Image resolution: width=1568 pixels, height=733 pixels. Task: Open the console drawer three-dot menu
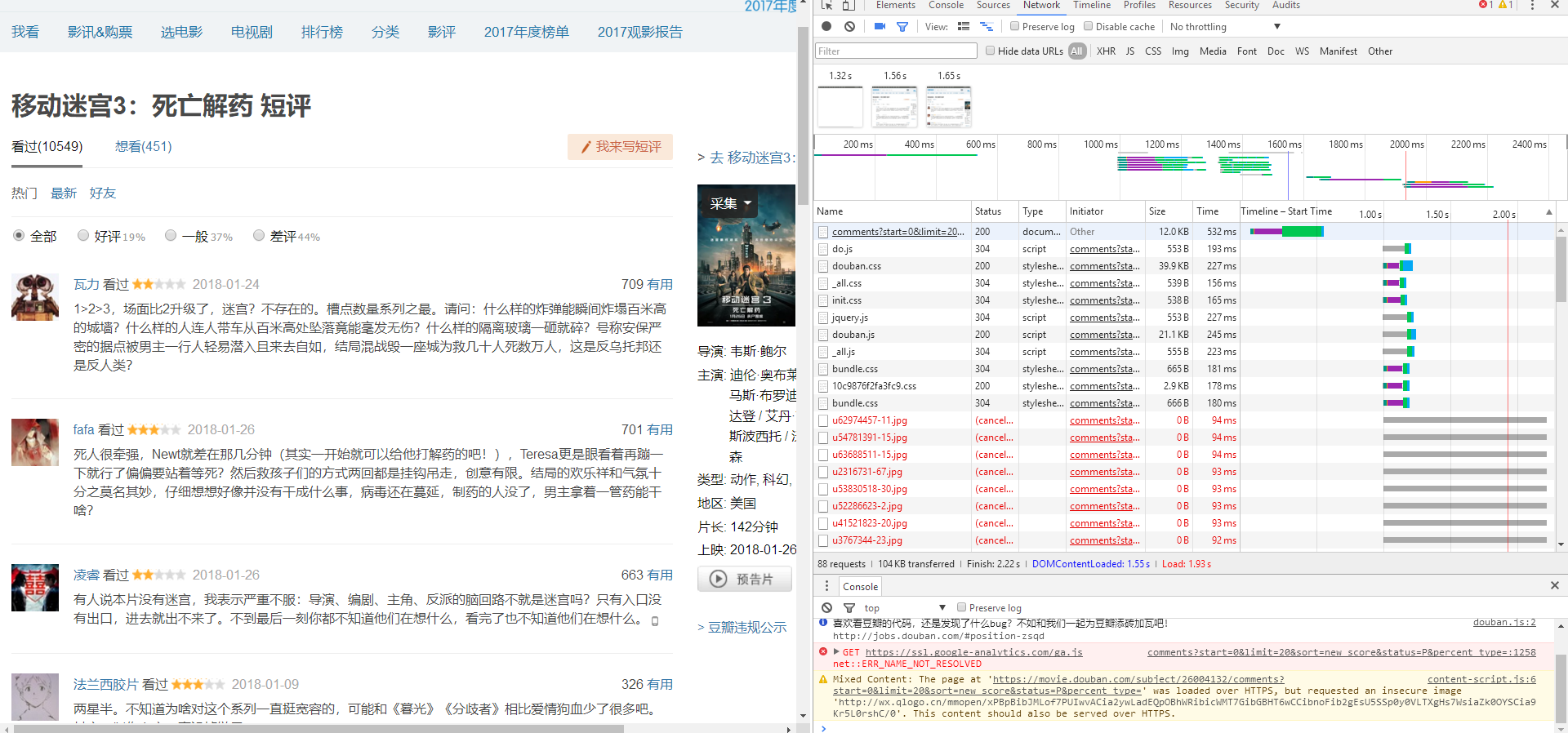(826, 586)
